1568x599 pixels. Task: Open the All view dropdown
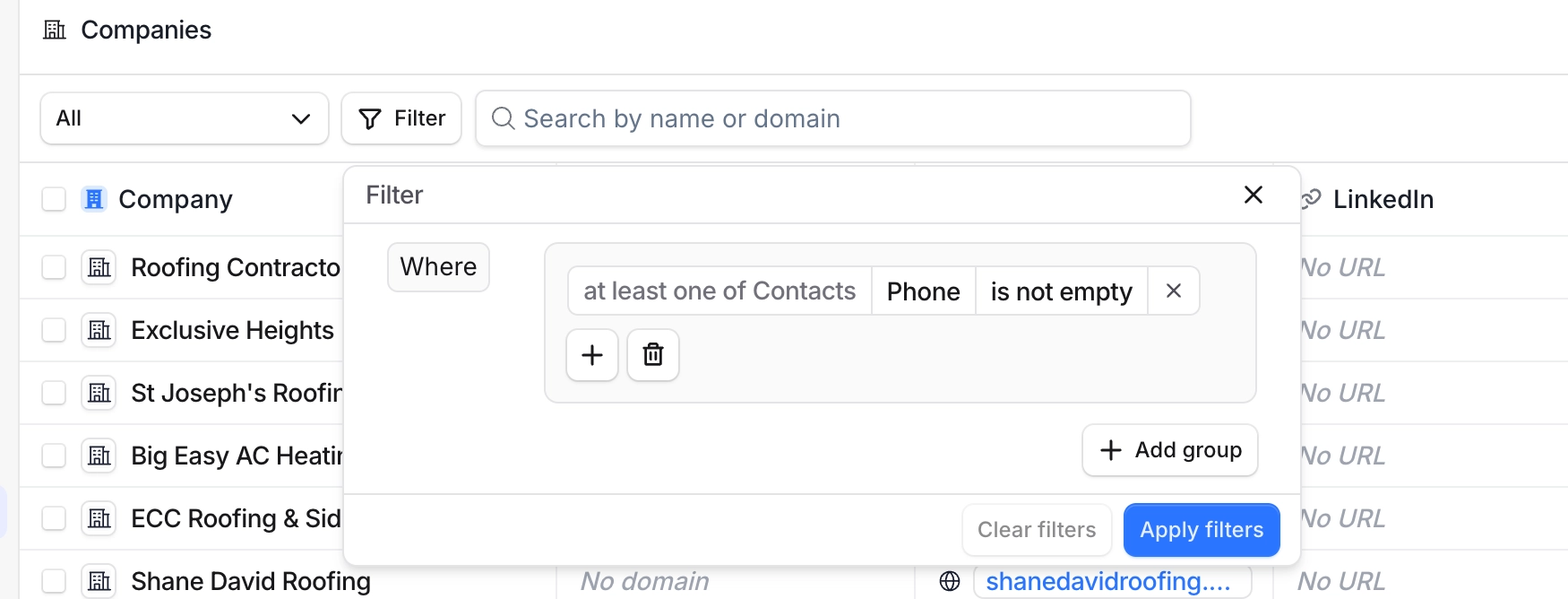(184, 118)
